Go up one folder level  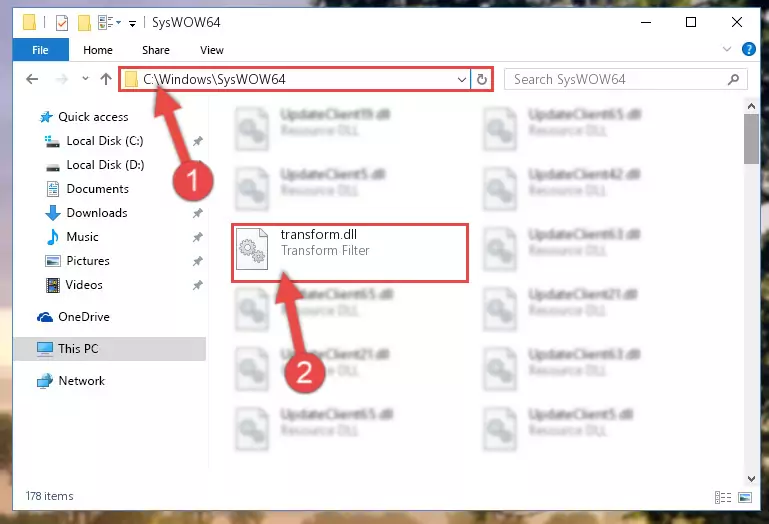coord(105,79)
